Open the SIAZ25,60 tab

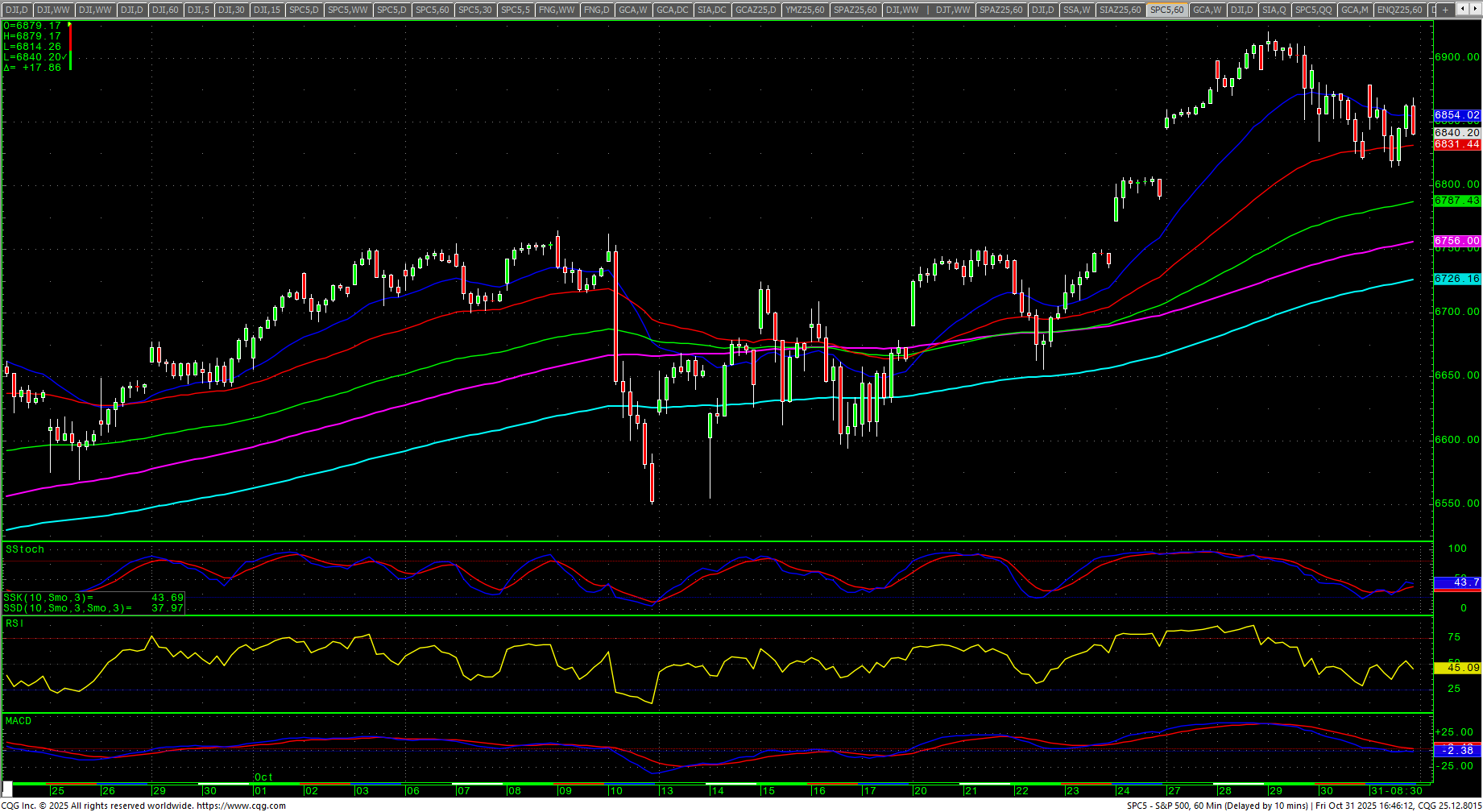(x=1120, y=10)
